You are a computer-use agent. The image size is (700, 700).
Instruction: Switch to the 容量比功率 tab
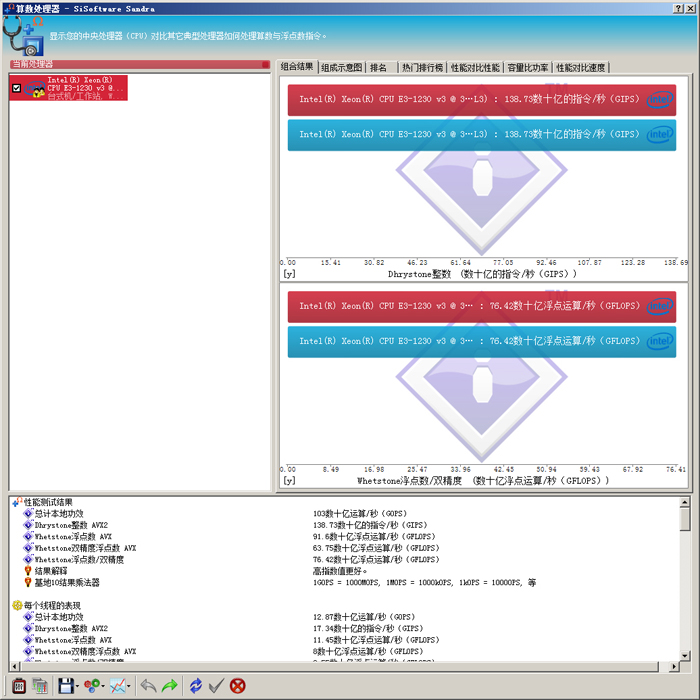point(528,67)
